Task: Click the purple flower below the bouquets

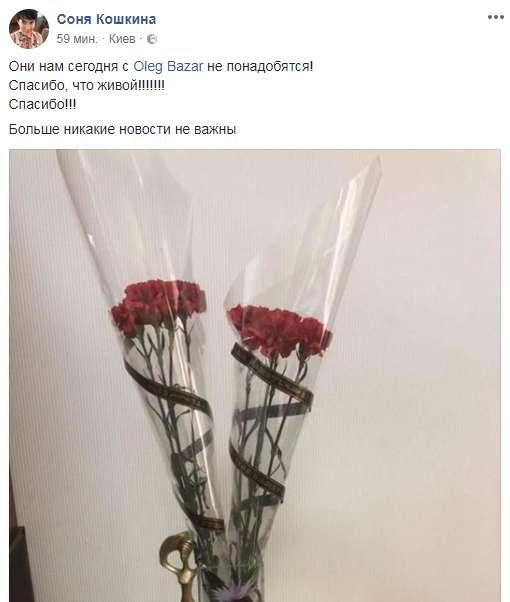Action: tap(230, 591)
